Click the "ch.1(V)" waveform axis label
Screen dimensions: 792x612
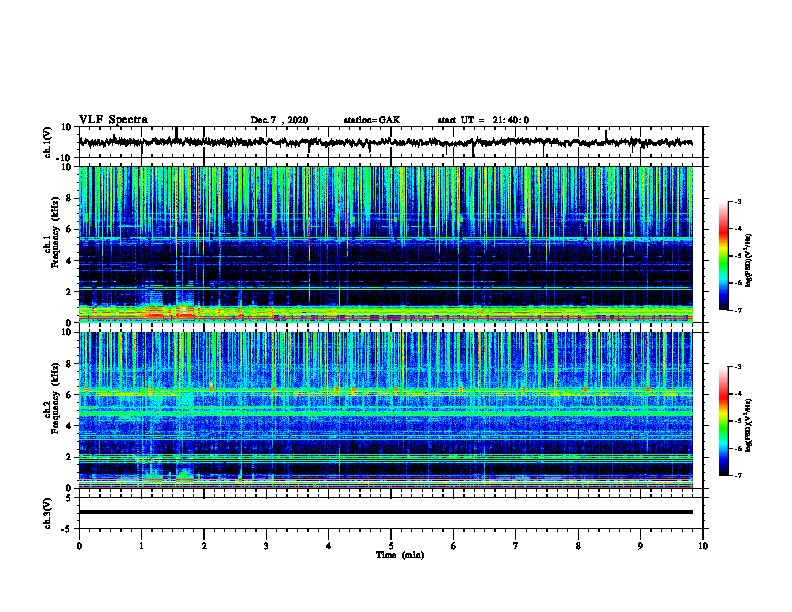48,142
